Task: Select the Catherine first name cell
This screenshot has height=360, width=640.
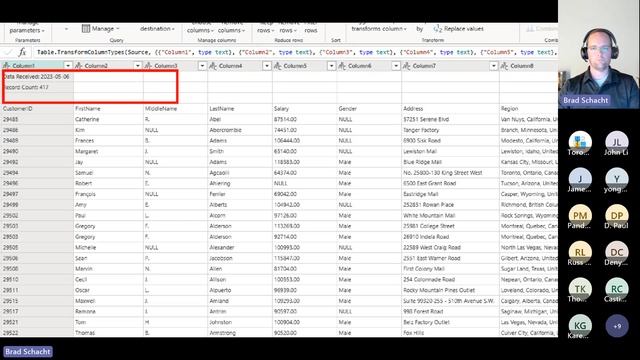Action: pos(109,119)
